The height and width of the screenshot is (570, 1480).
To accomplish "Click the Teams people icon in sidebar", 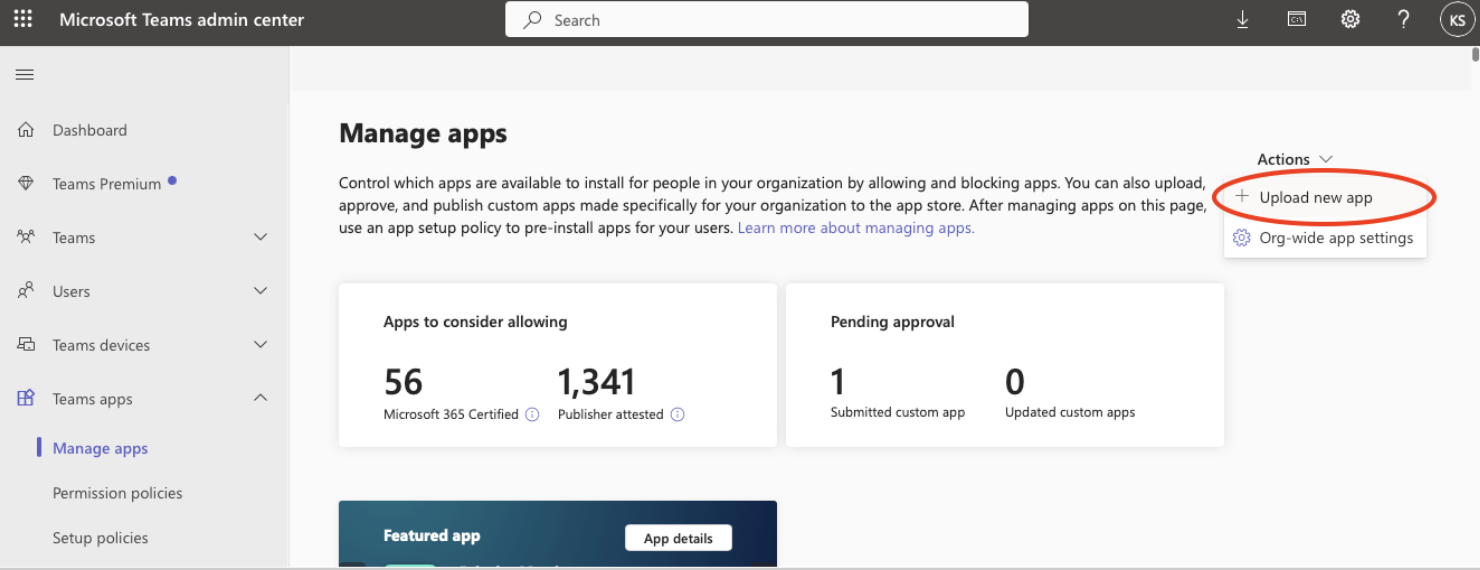I will (26, 237).
